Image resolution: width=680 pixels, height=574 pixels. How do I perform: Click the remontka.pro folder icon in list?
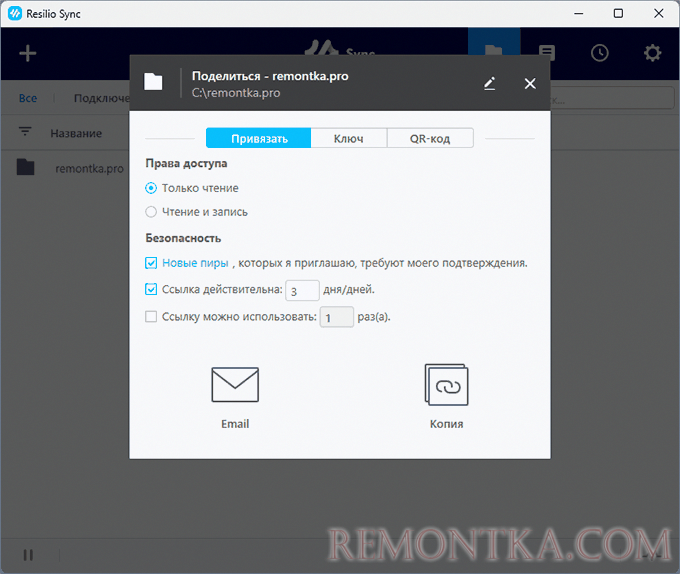tap(26, 167)
